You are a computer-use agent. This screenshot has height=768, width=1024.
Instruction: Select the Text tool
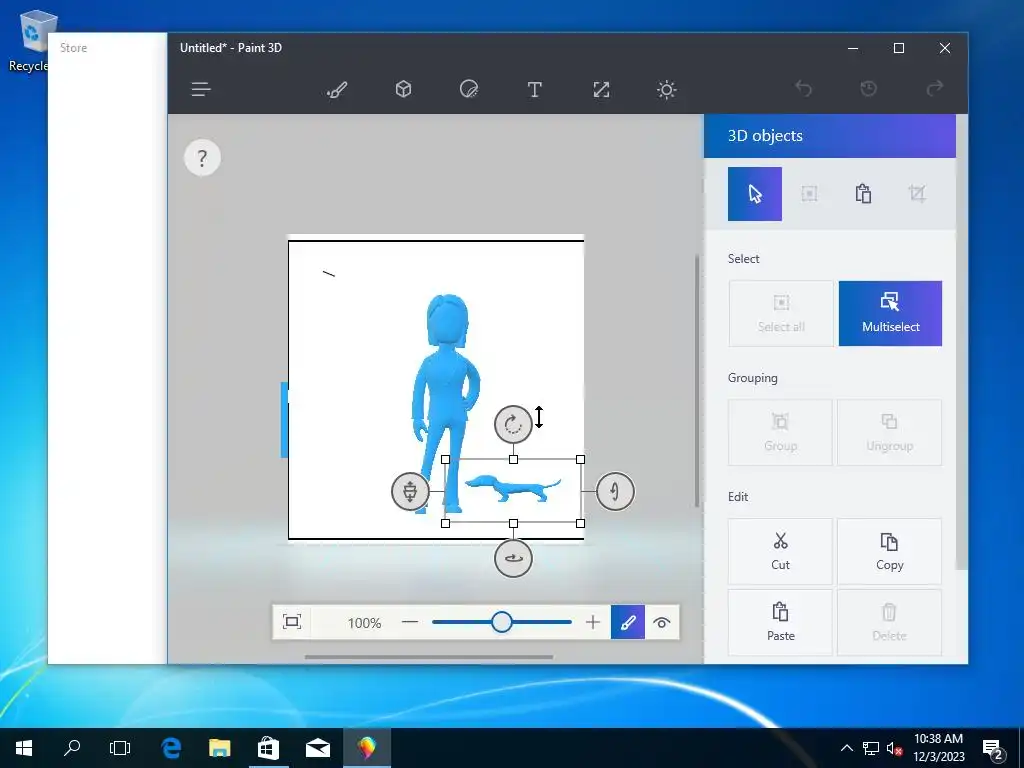(534, 89)
